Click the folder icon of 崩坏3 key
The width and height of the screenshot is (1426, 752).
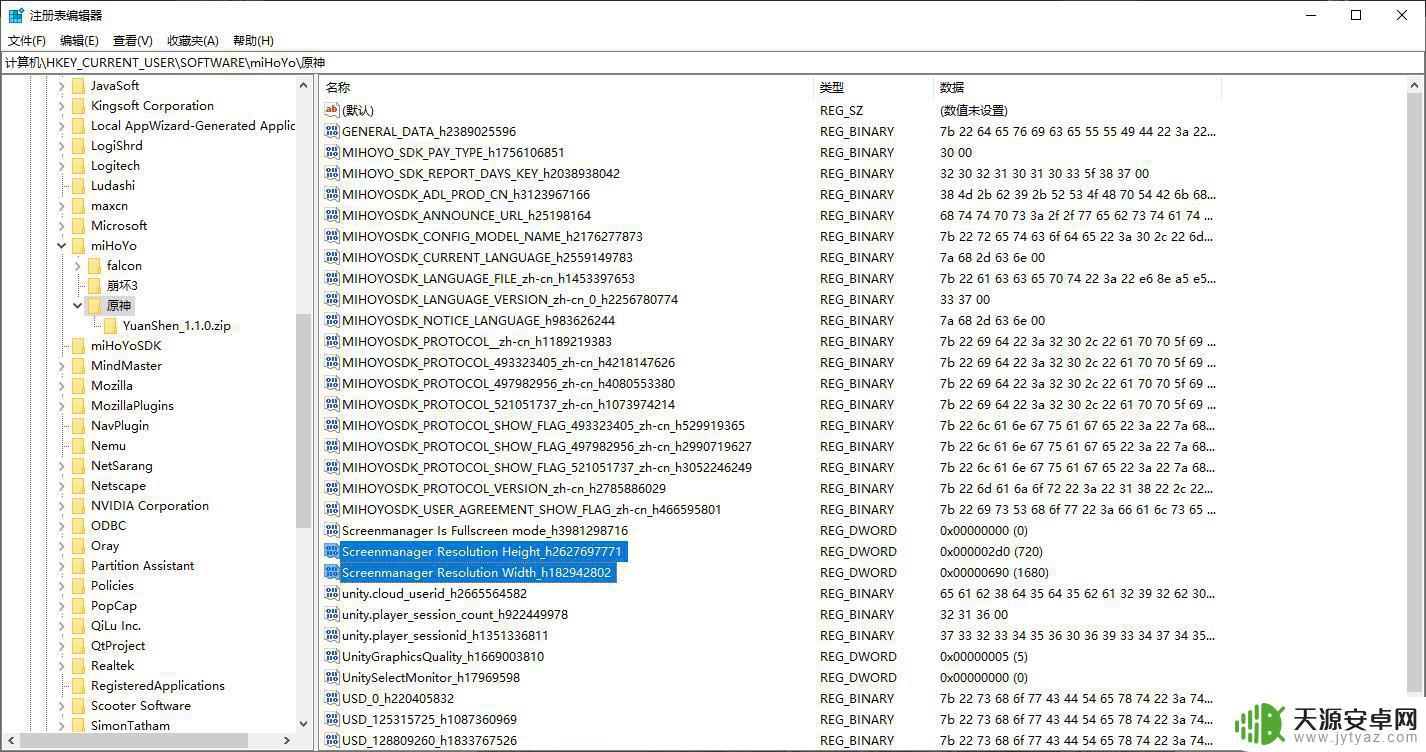[x=94, y=285]
